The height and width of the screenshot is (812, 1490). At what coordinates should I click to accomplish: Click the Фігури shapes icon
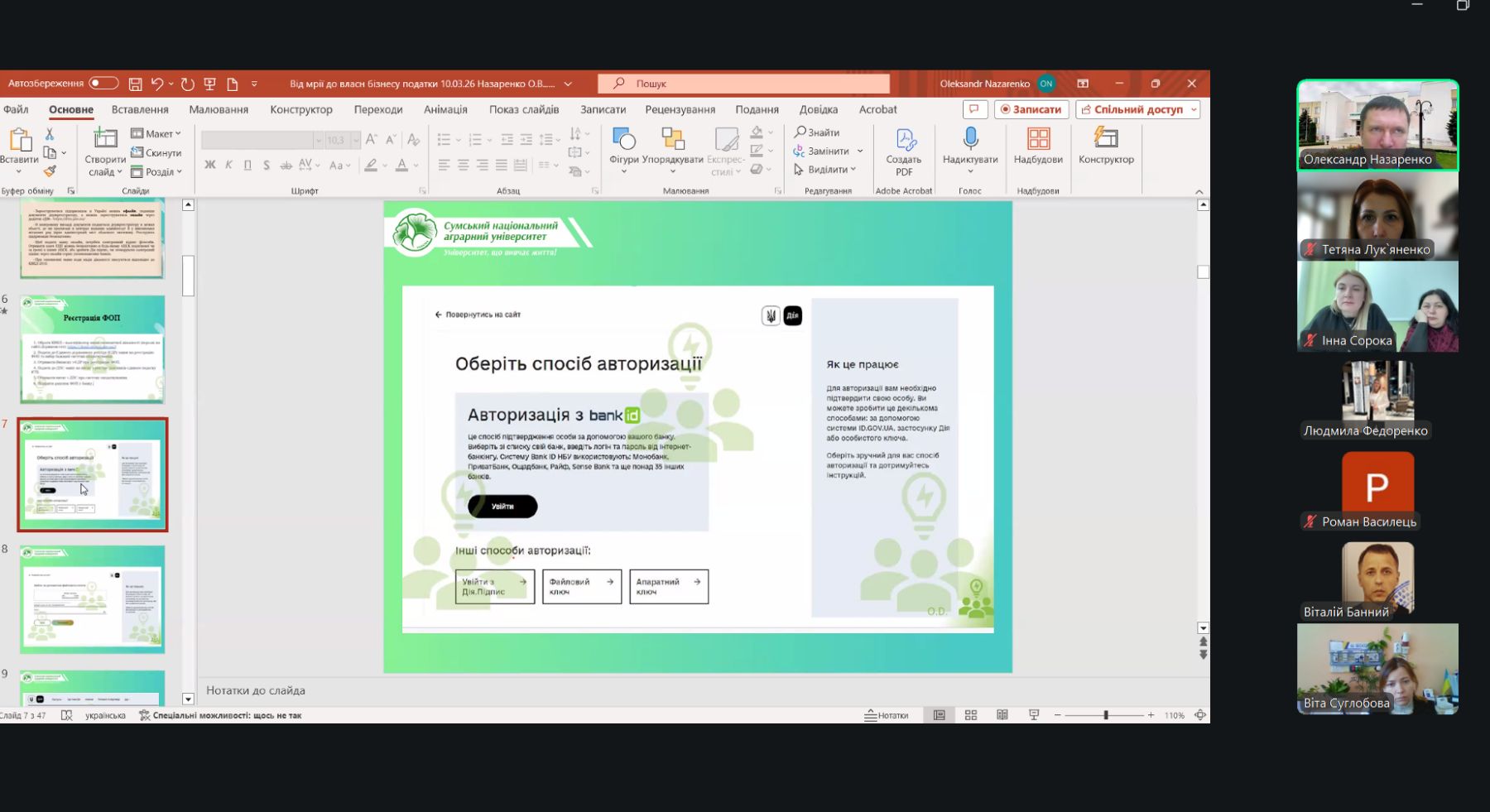(x=624, y=139)
